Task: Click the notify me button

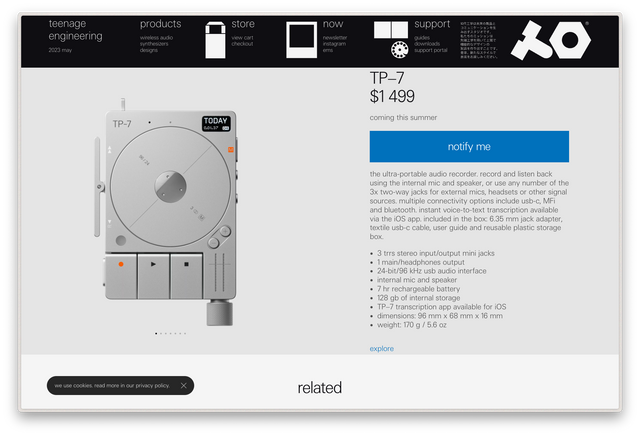Action: (469, 147)
